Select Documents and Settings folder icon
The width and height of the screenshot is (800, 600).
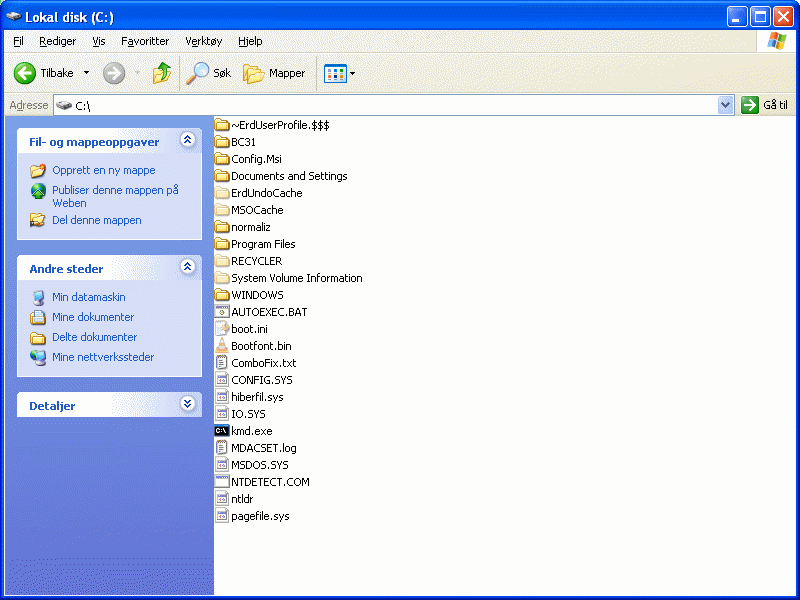(x=222, y=176)
